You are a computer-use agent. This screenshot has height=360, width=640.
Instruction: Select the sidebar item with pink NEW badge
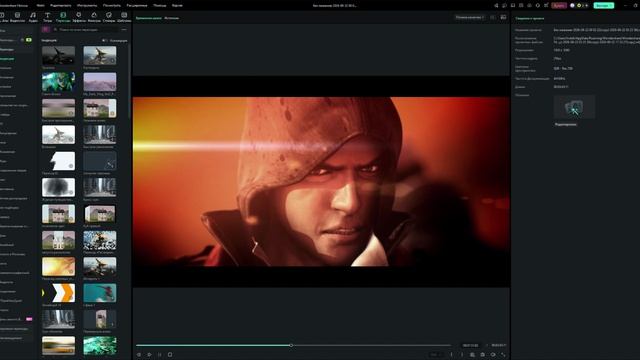(x=16, y=319)
